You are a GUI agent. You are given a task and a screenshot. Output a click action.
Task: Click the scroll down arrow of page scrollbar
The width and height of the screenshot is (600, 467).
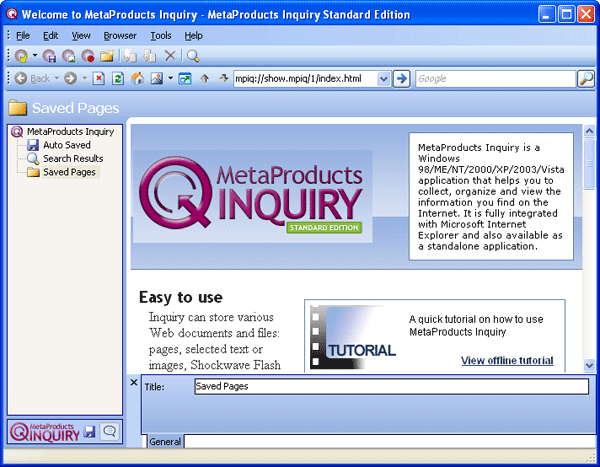(x=589, y=365)
